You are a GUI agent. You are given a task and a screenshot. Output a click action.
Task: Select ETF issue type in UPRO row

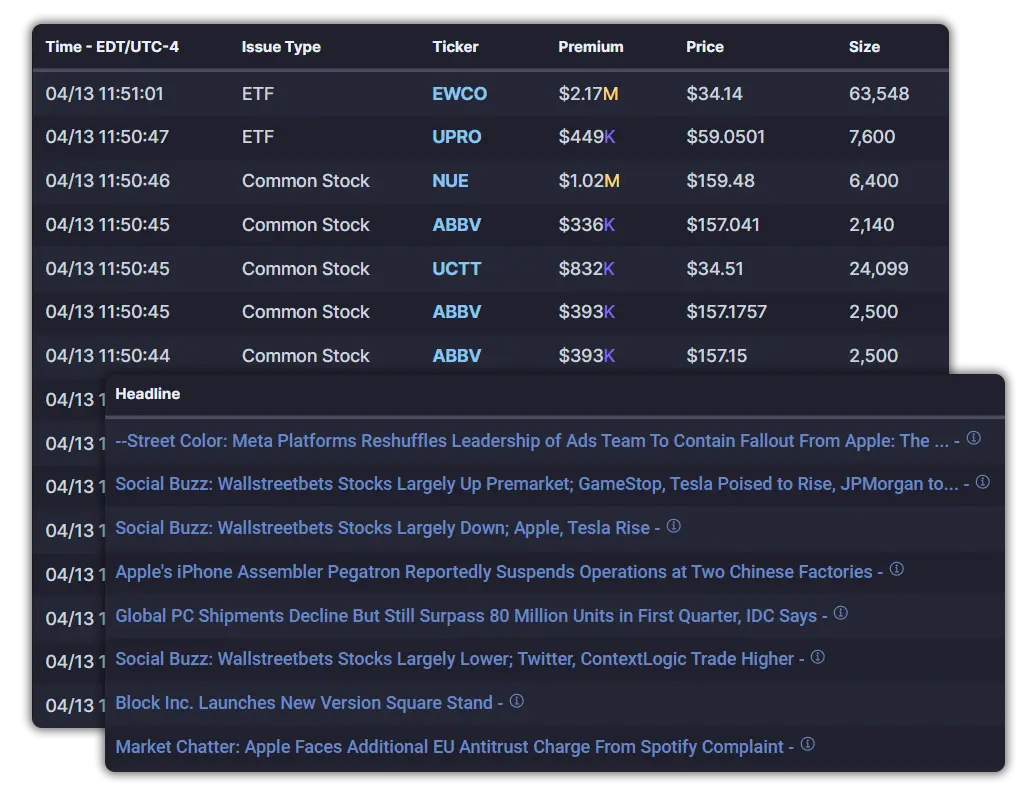(x=258, y=137)
